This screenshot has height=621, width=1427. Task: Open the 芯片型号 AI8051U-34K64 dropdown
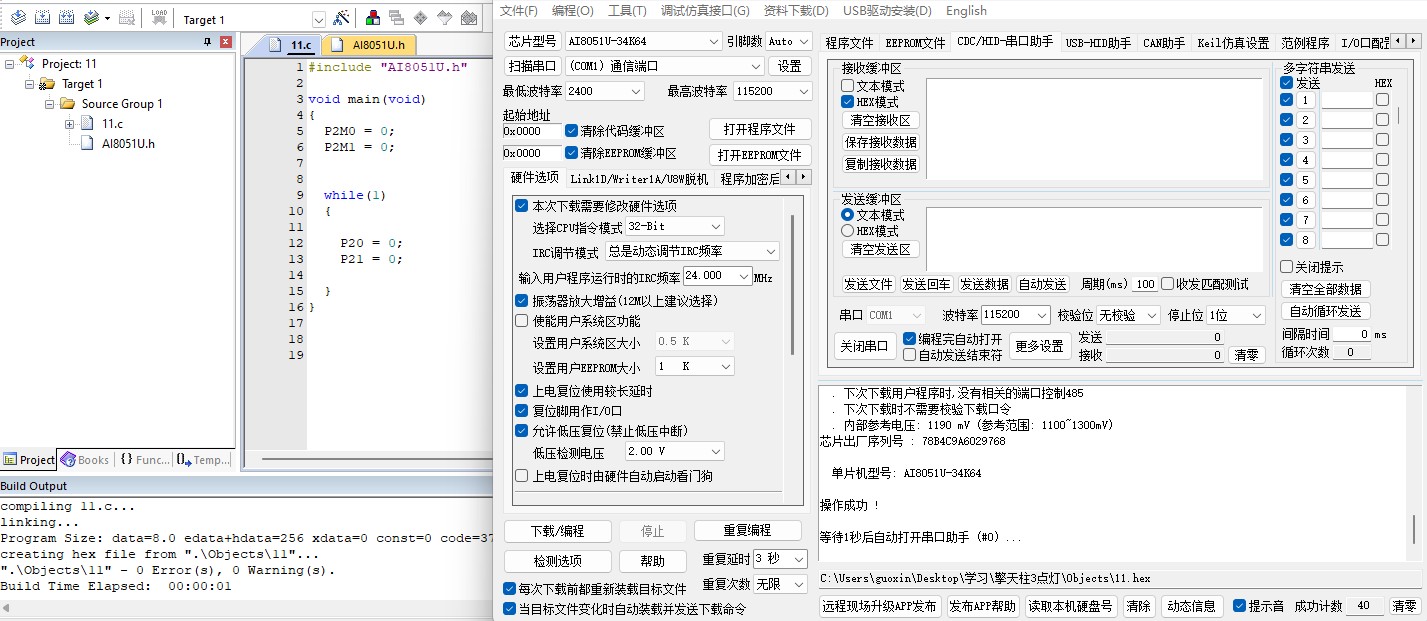click(713, 42)
